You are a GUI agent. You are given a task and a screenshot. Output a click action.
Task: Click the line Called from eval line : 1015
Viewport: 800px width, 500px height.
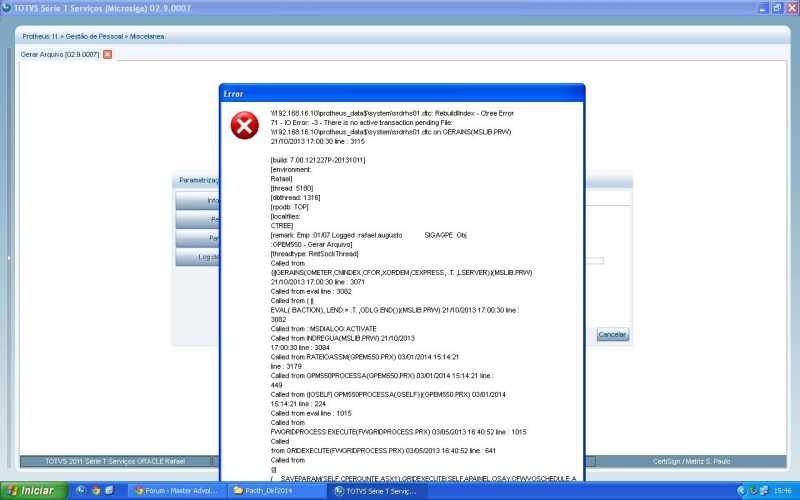311,413
